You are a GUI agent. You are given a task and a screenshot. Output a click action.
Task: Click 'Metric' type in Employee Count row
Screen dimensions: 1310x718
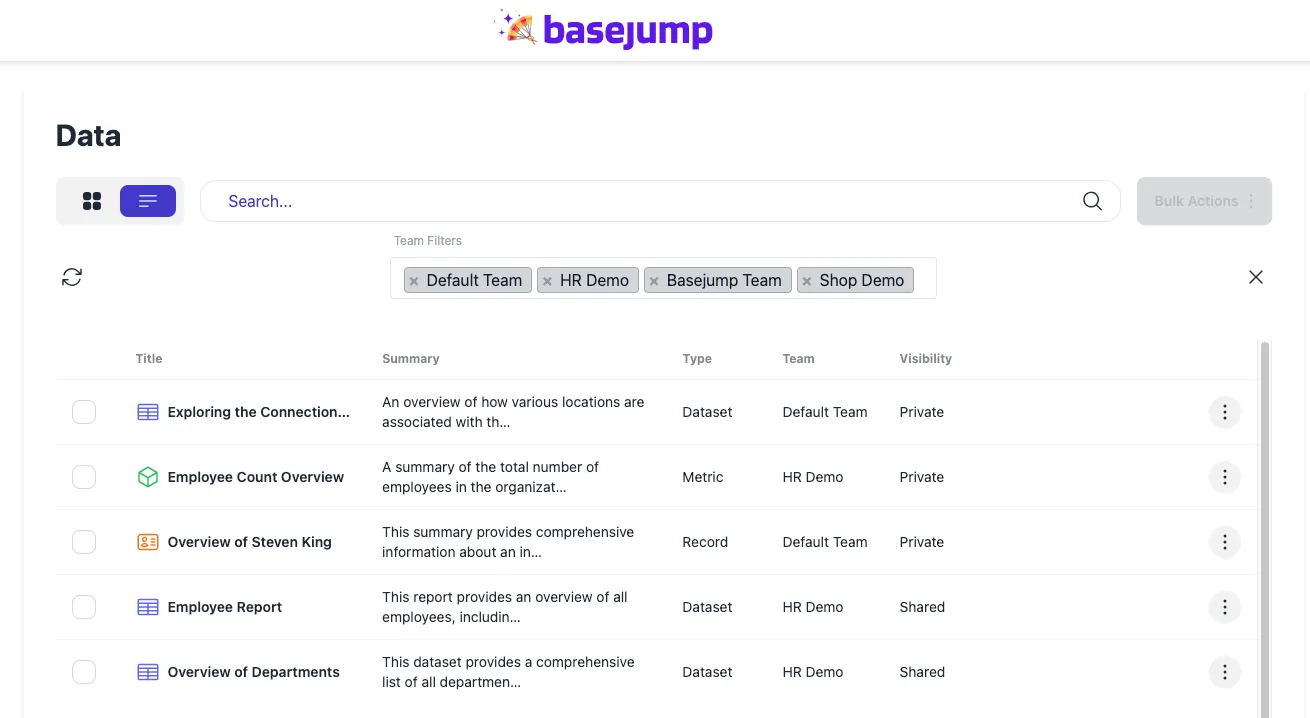[x=703, y=477]
